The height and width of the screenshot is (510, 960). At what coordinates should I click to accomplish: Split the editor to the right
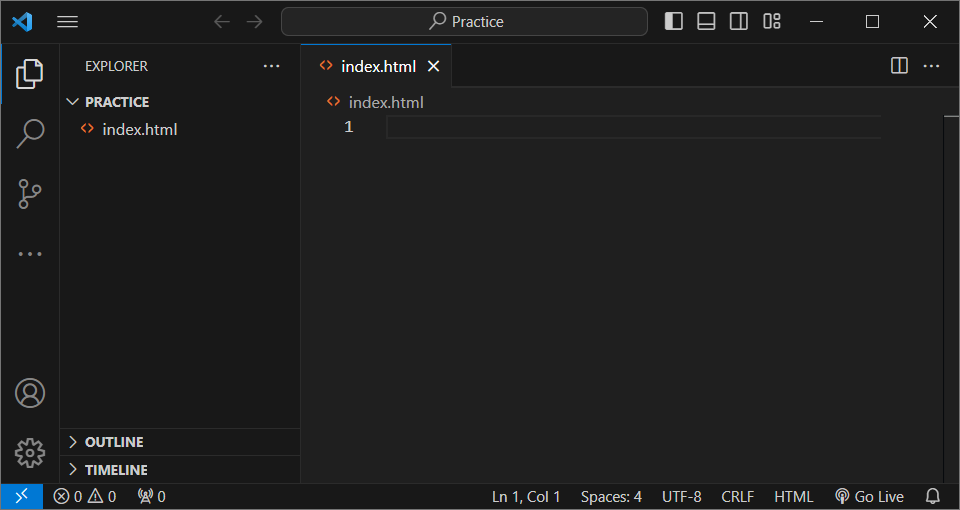coord(899,66)
